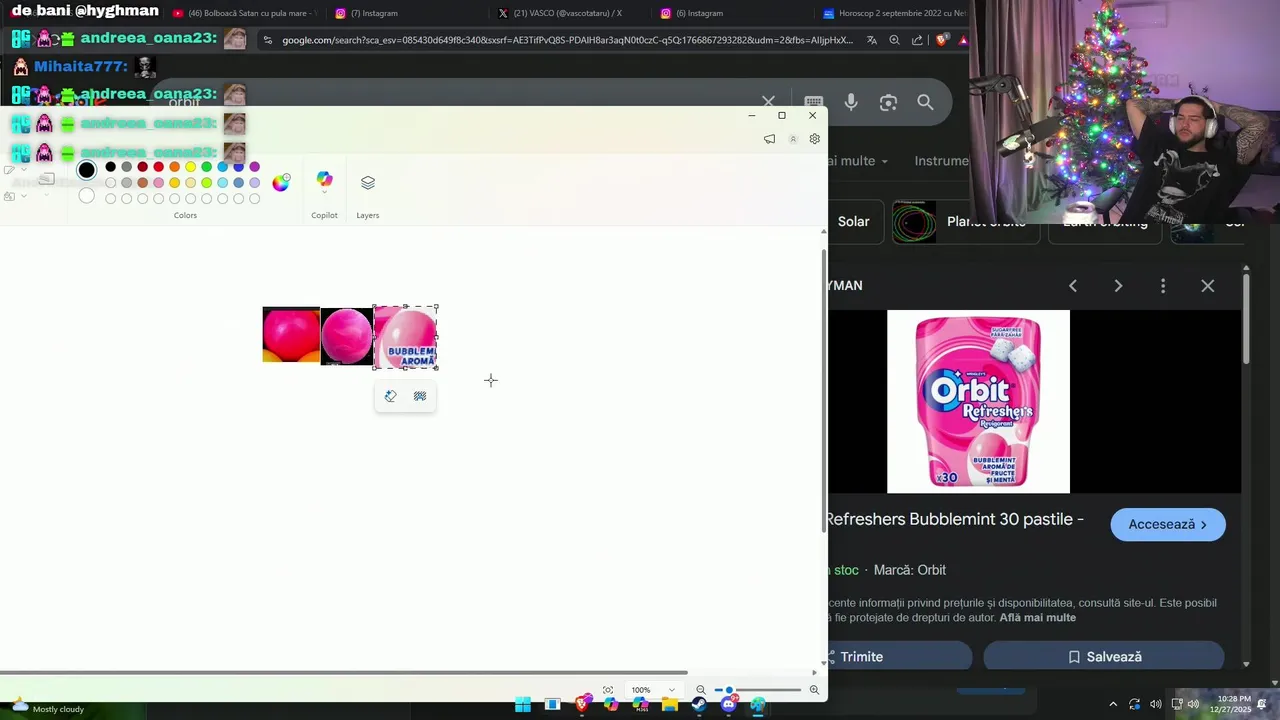This screenshot has height=720, width=1280.
Task: Open Paint settings gear
Action: [815, 139]
